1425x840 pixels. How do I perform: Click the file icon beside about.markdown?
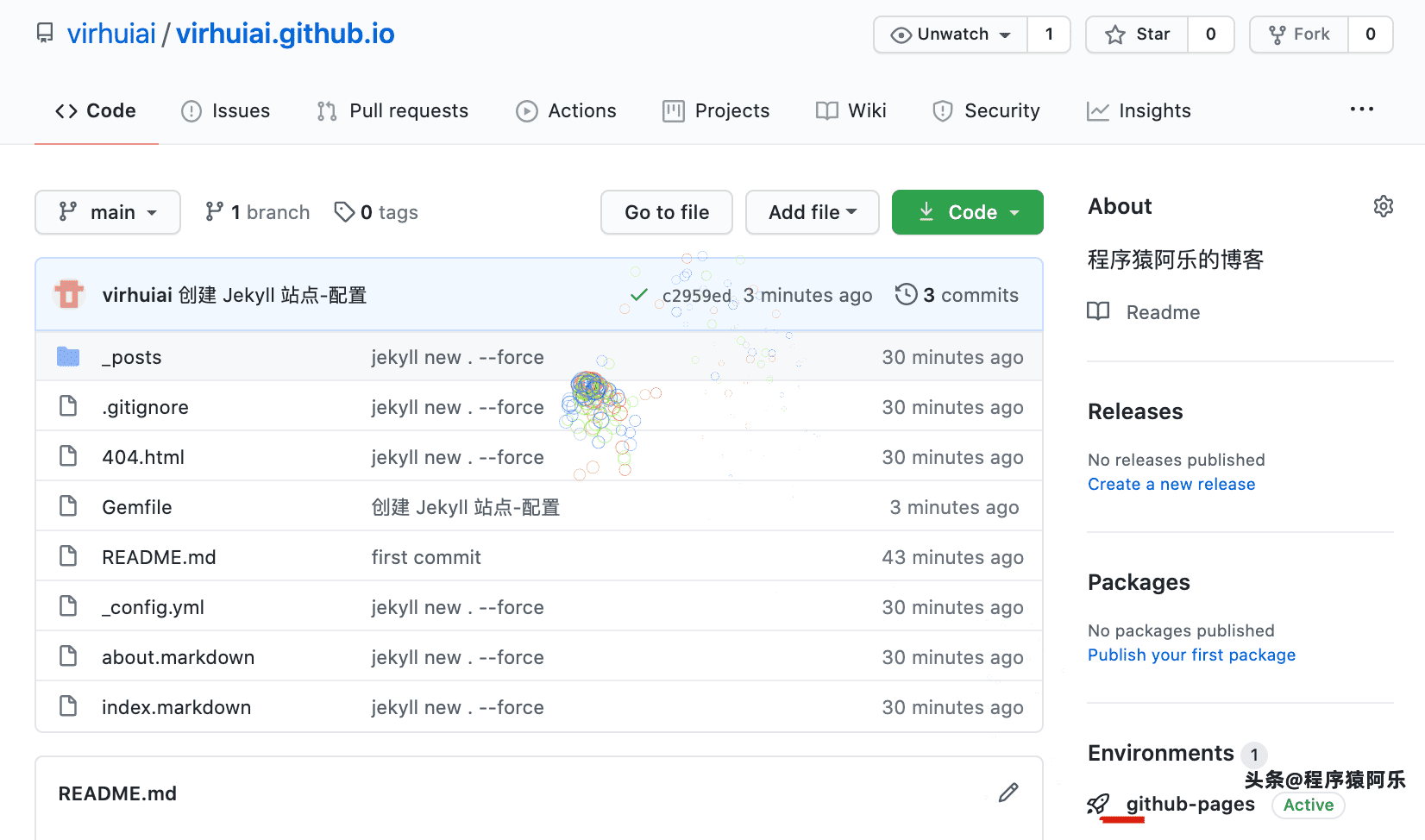[x=68, y=655]
